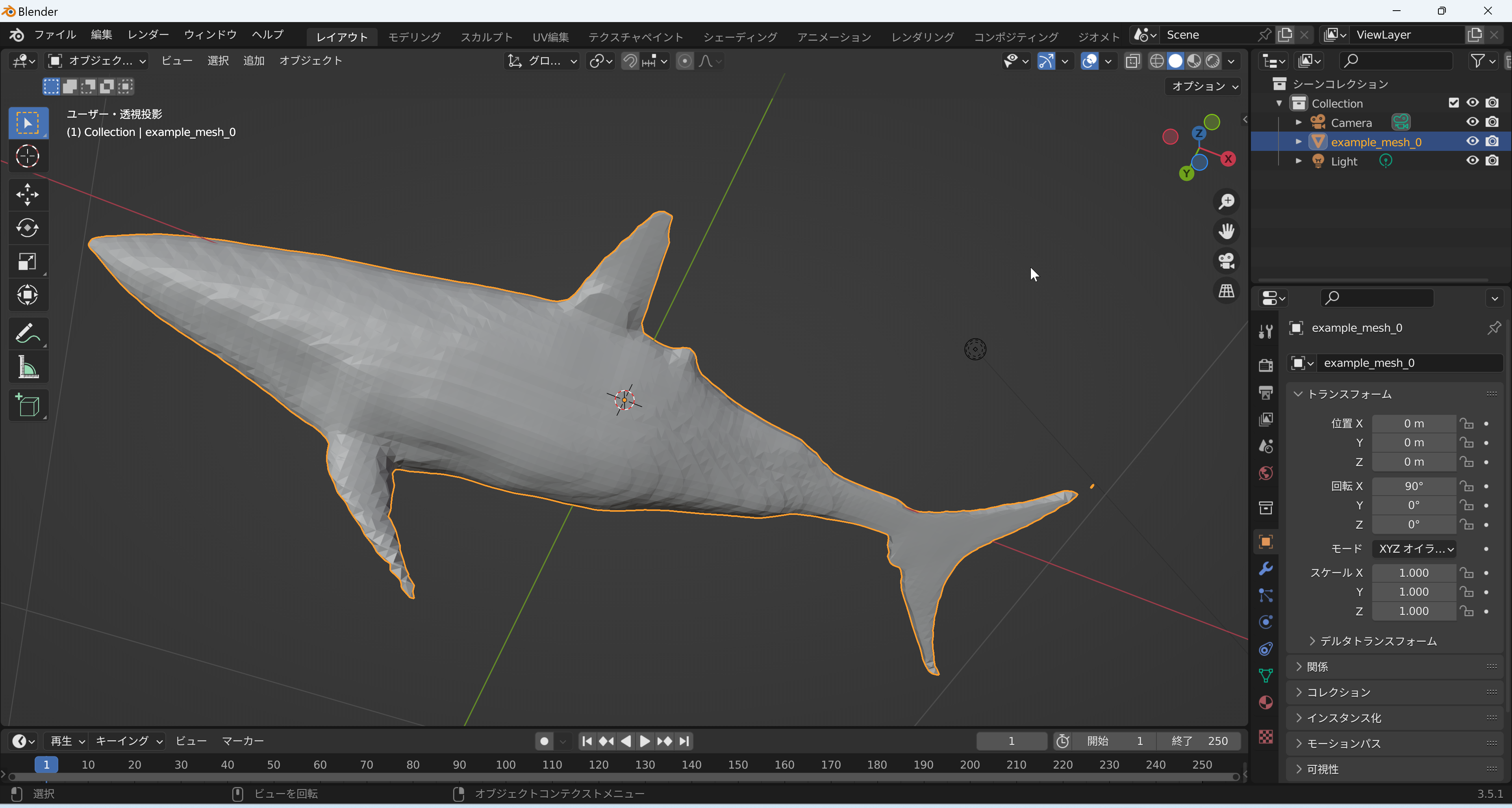The height and width of the screenshot is (808, 1512).
Task: Switch to the シェーディング workspace tab
Action: pyautogui.click(x=740, y=36)
